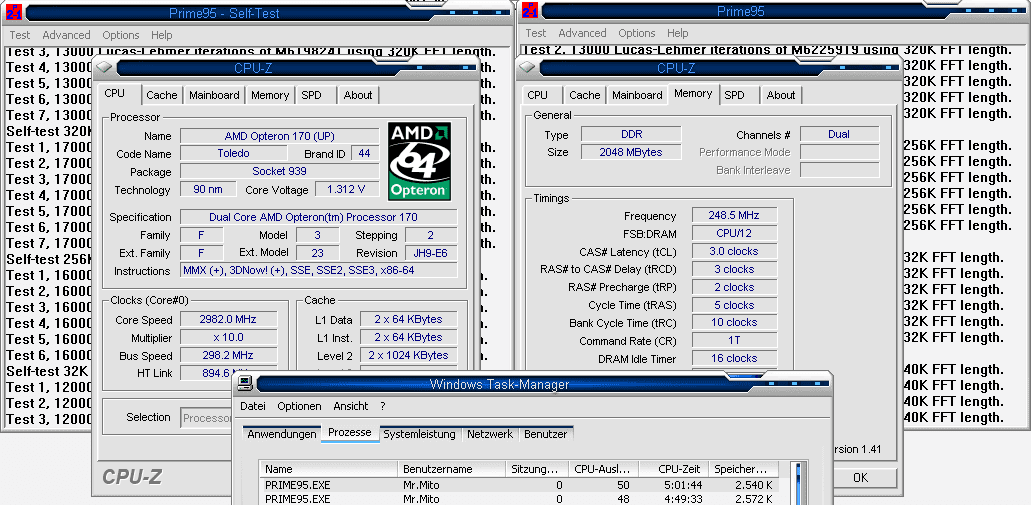Switch to Cache tab in right CPU-Z

(x=585, y=95)
